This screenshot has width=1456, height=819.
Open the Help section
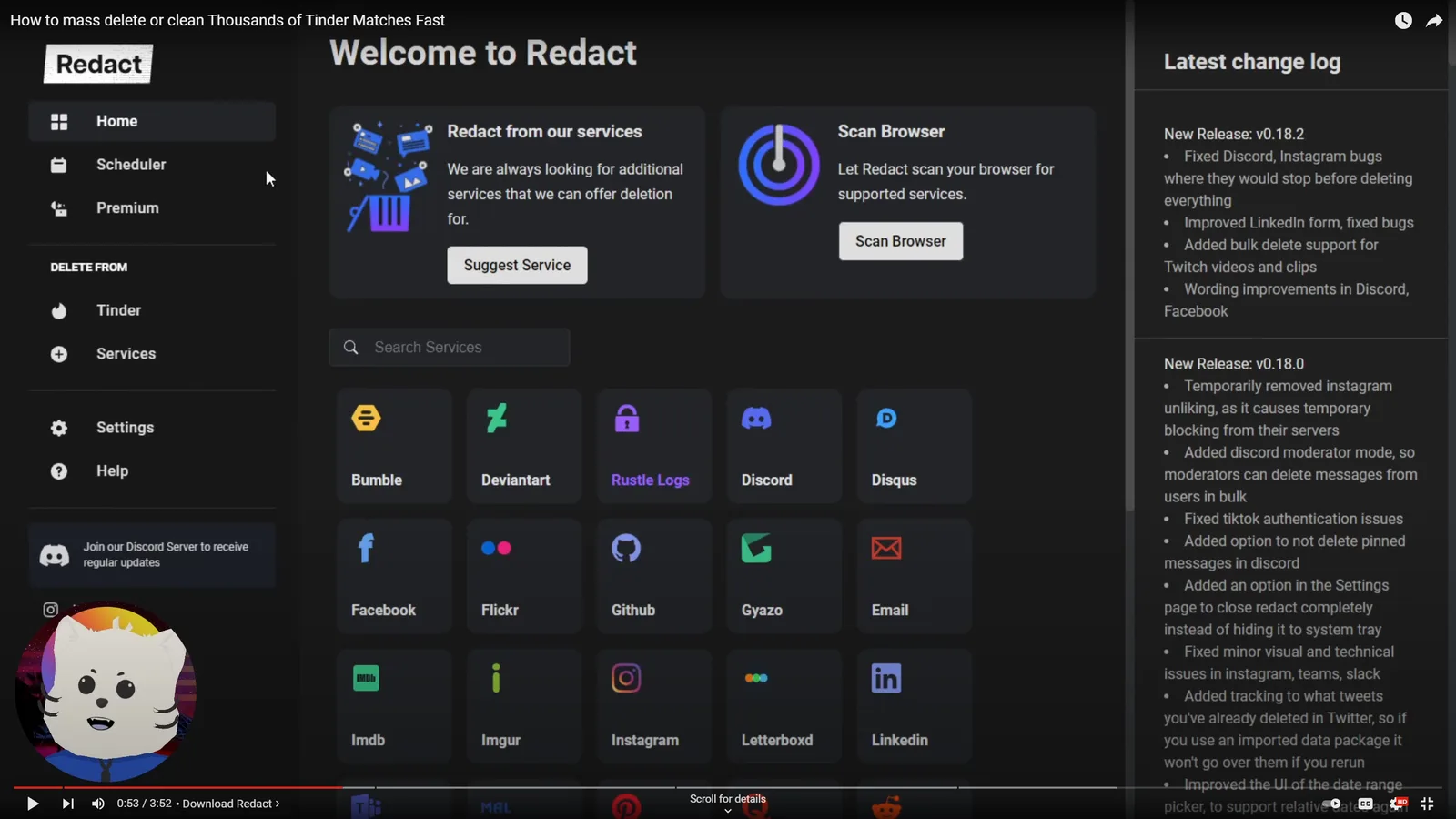click(x=152, y=471)
